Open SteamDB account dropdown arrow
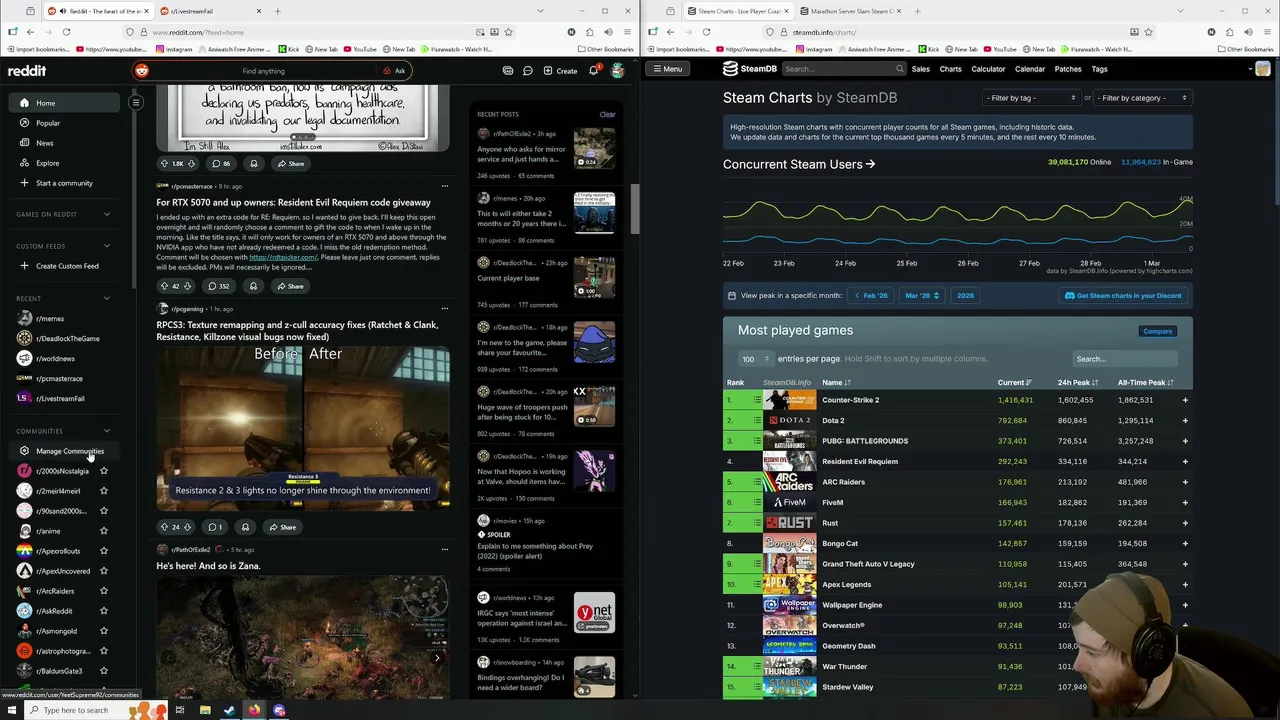 1250,69
